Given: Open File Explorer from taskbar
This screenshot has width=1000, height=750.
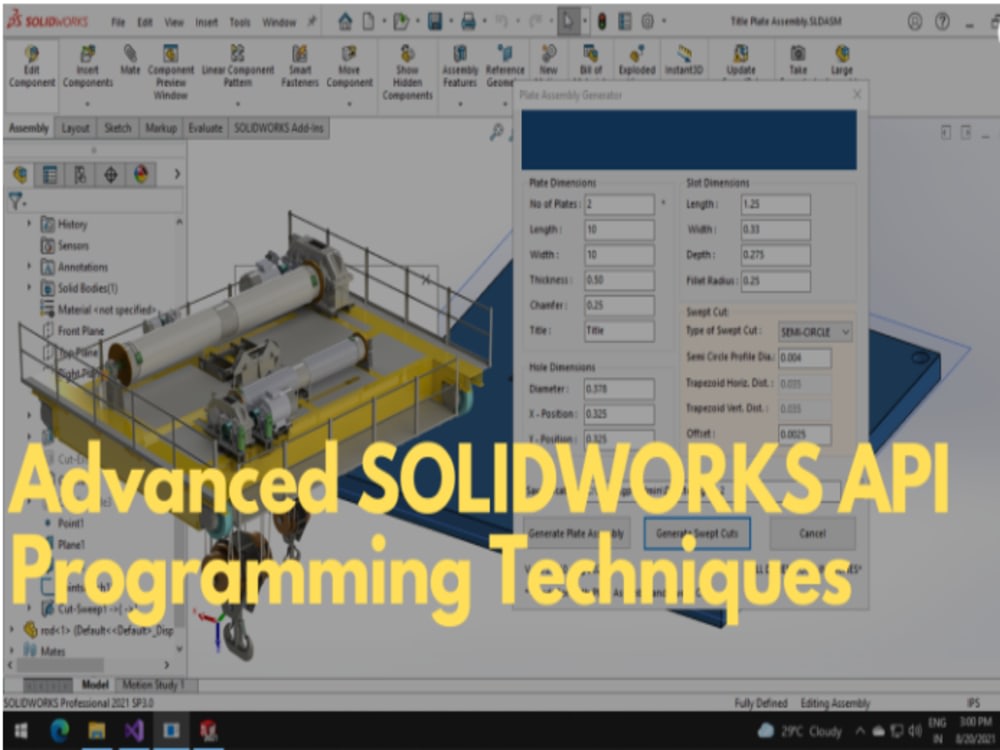Looking at the screenshot, I should [x=96, y=730].
